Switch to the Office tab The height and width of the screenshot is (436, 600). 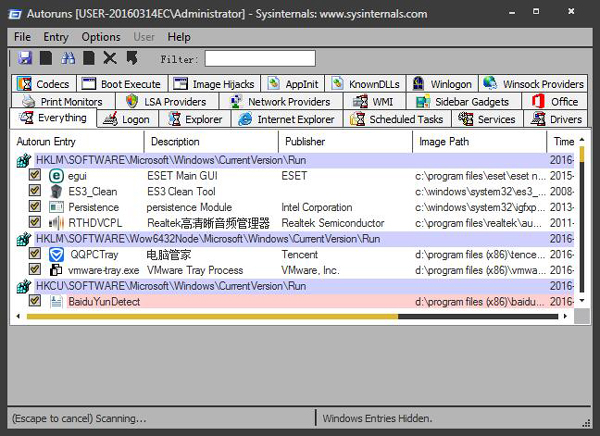click(554, 101)
